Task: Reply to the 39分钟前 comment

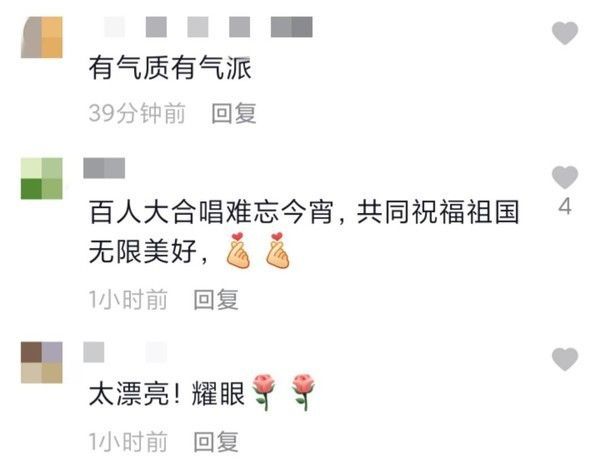Action: coord(234,113)
